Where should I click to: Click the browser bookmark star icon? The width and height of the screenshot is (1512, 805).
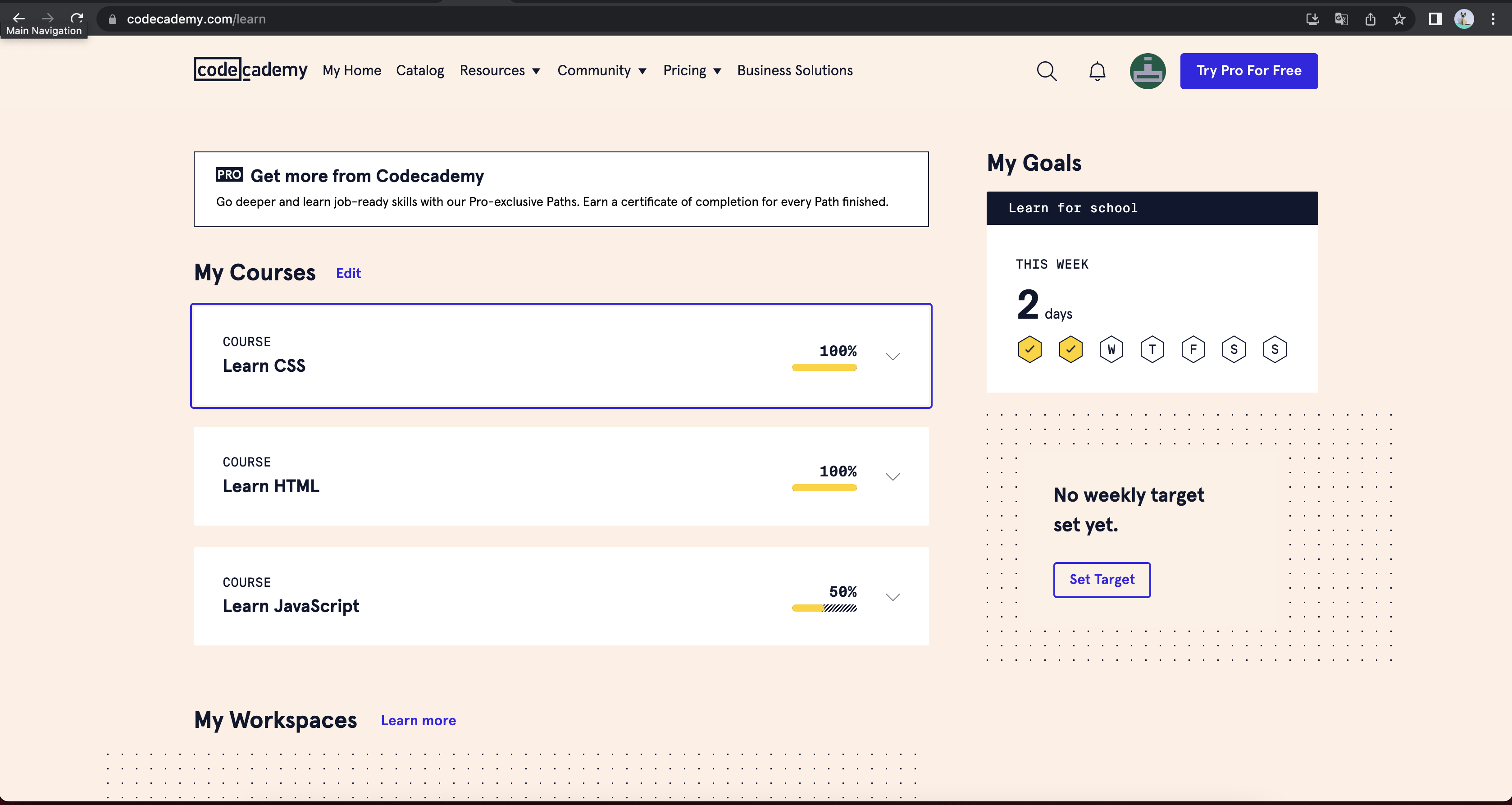tap(1399, 19)
